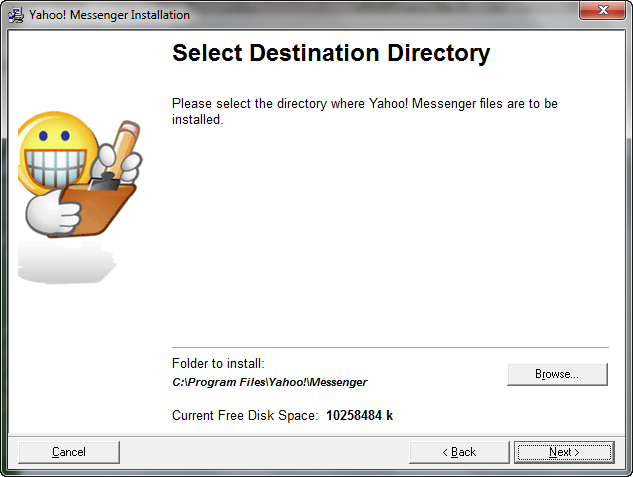Image resolution: width=633 pixels, height=477 pixels.
Task: Click the Yahoo! Messenger Installation title text
Action: pyautogui.click(x=109, y=16)
